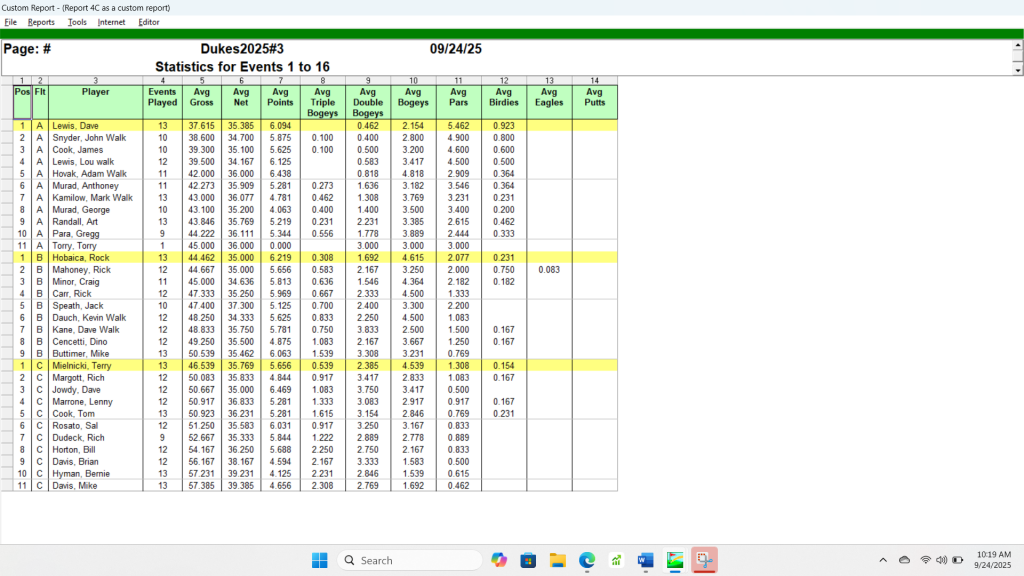The width and height of the screenshot is (1024, 576).
Task: Open the Windows Start menu
Action: click(x=319, y=560)
